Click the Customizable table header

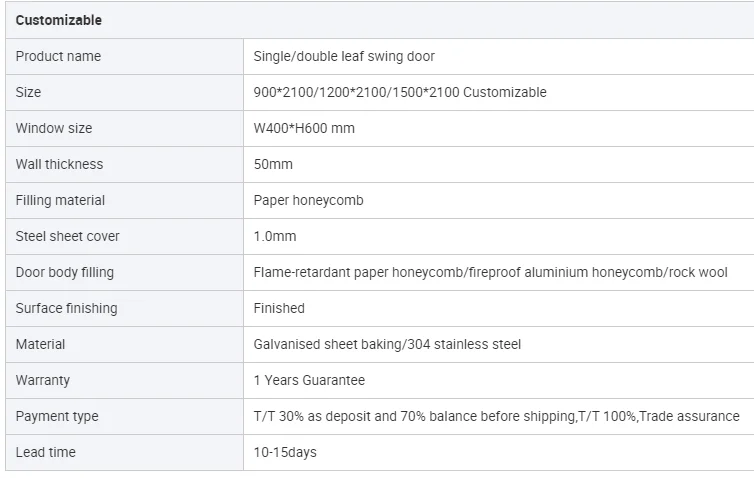58,20
